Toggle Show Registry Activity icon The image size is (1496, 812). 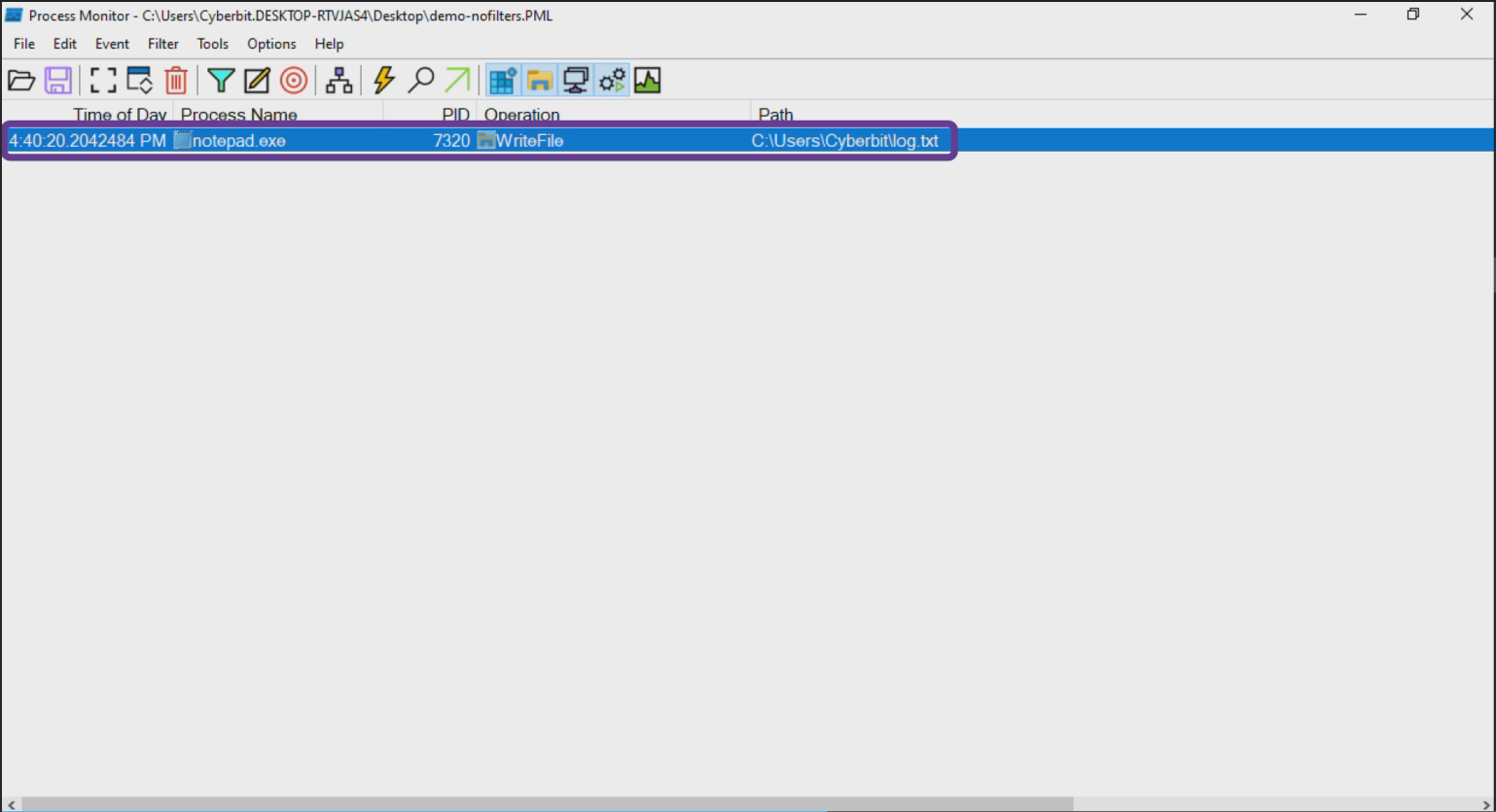click(503, 81)
